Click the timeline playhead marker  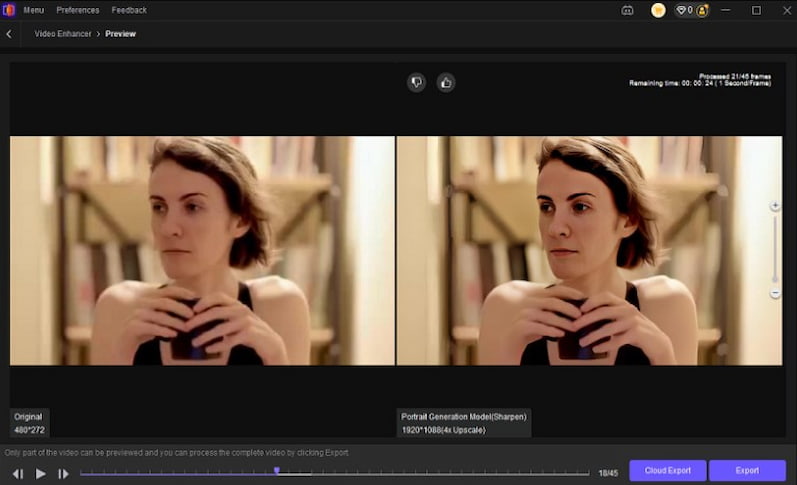(x=277, y=471)
